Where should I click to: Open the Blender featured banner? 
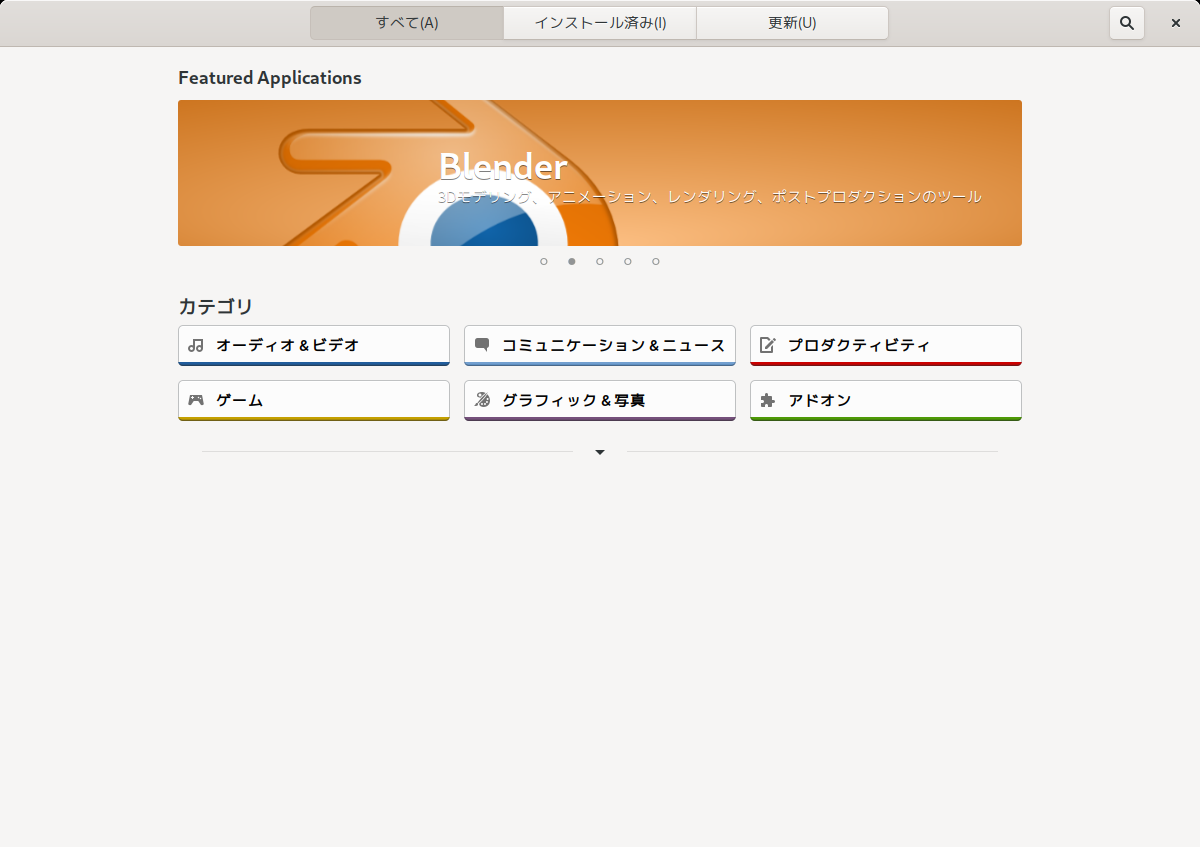tap(600, 173)
